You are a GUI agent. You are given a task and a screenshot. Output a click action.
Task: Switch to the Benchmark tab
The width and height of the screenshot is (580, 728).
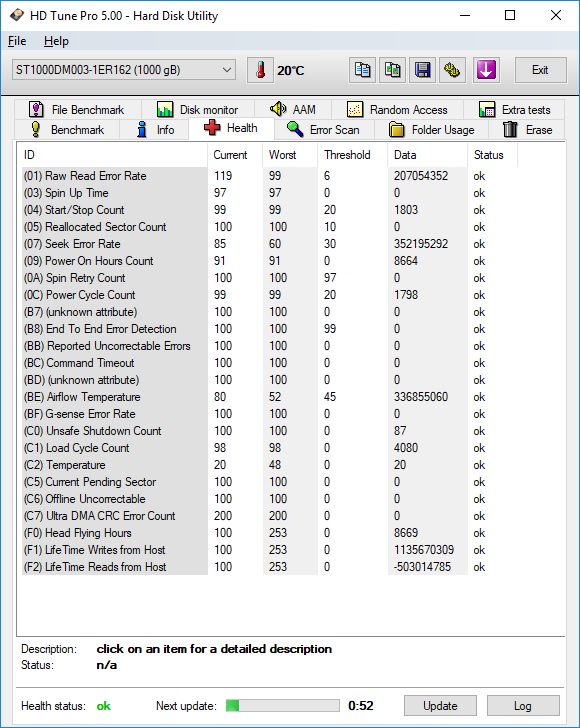pyautogui.click(x=67, y=130)
